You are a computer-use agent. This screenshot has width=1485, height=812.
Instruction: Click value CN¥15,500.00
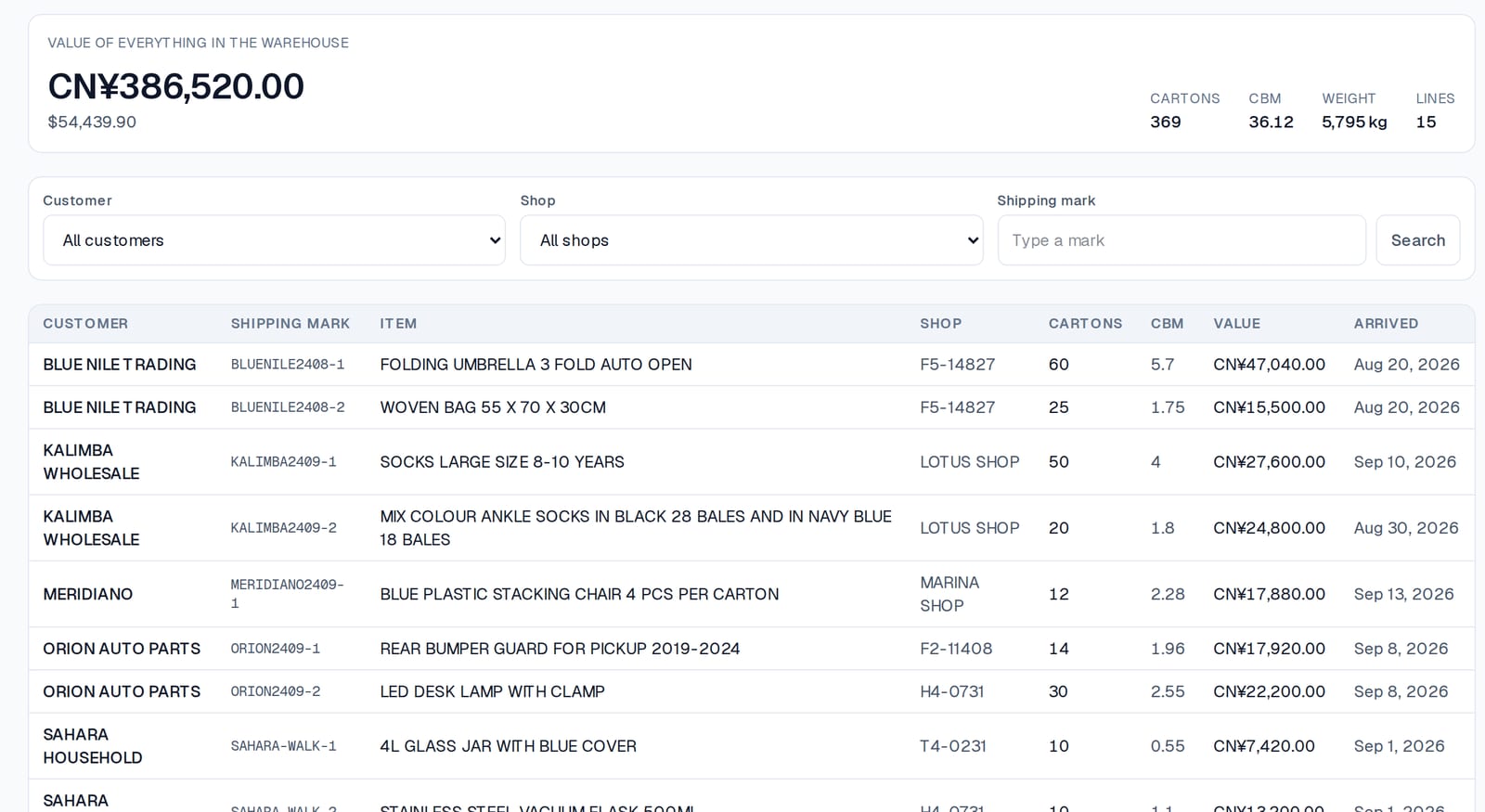point(1269,407)
